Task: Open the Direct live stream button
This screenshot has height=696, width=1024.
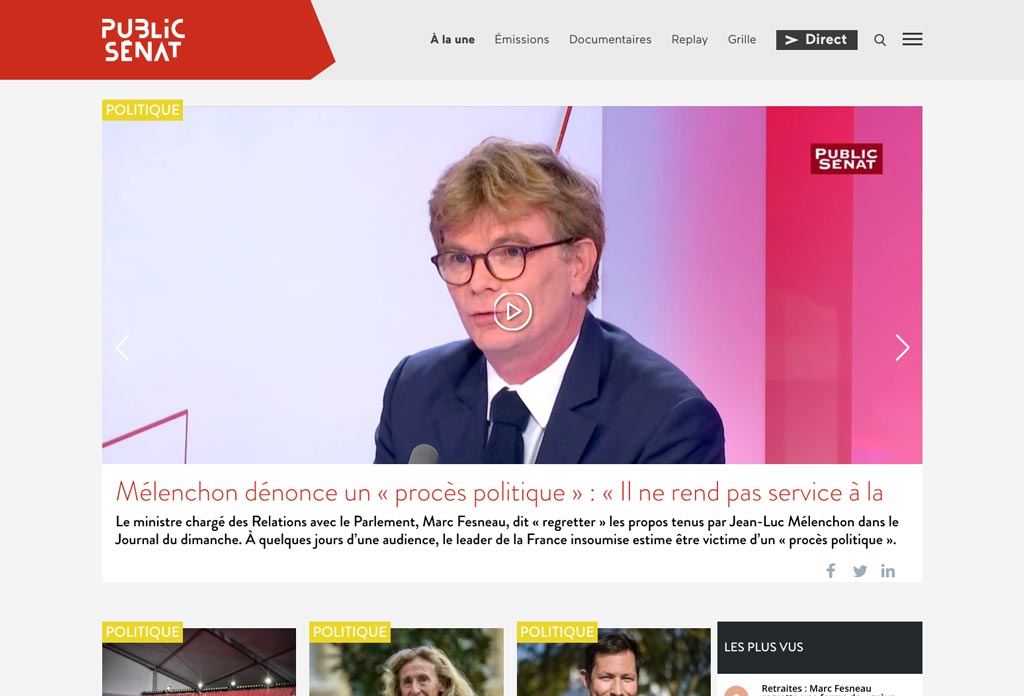Action: (x=816, y=40)
